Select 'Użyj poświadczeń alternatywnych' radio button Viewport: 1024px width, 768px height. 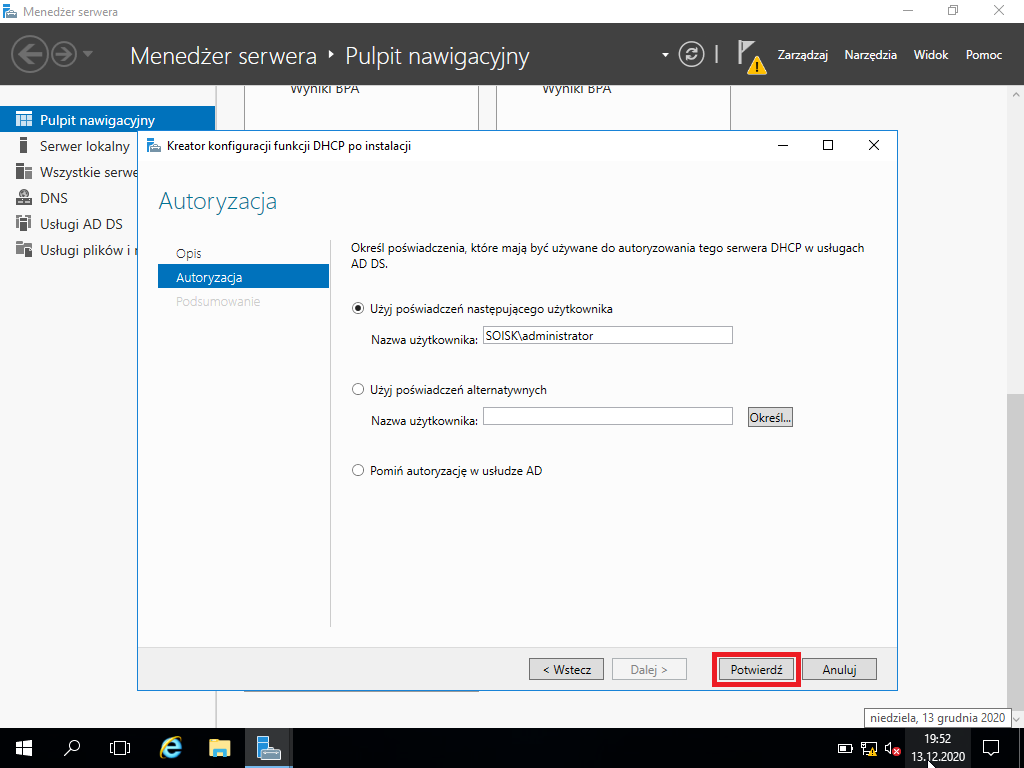[358, 389]
